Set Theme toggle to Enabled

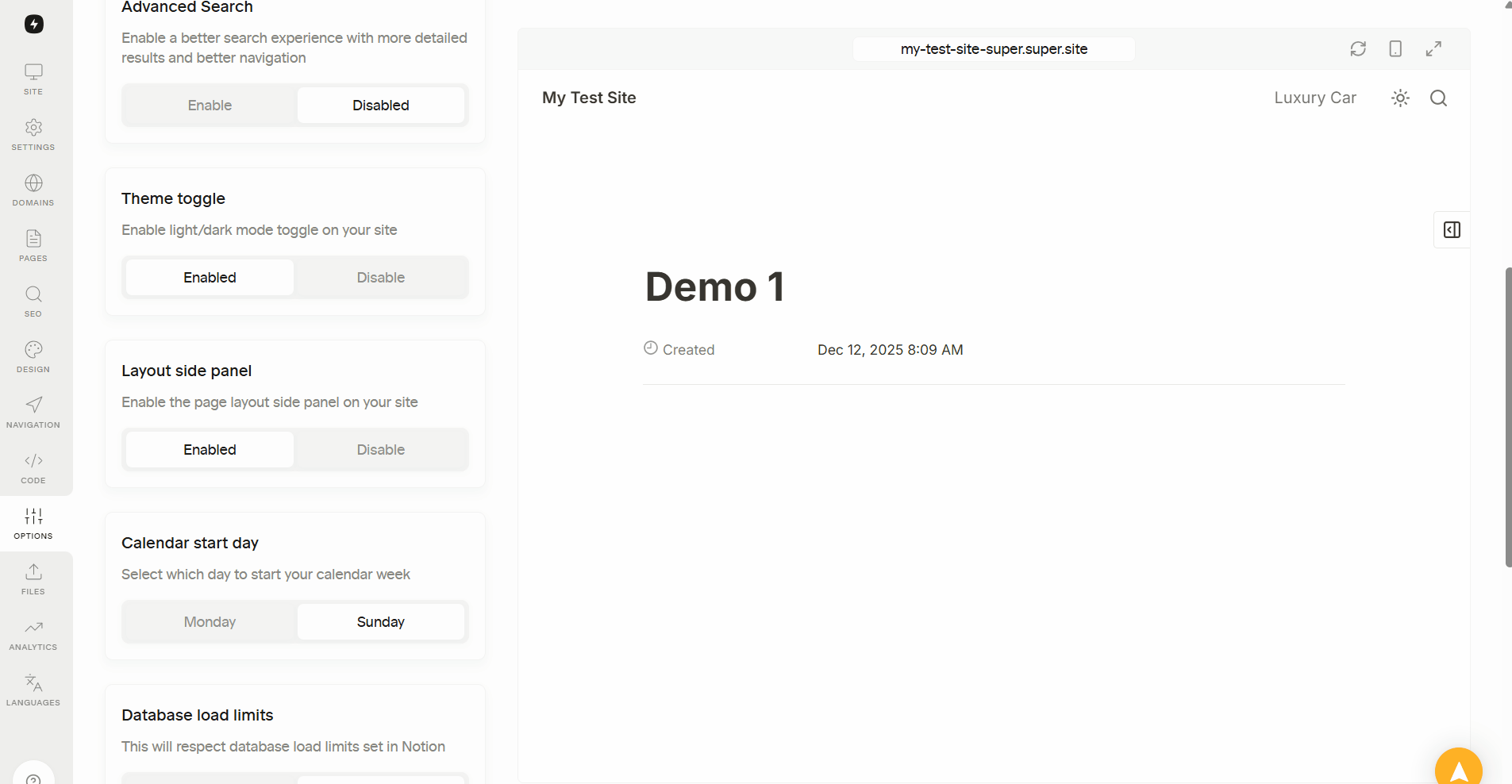tap(210, 277)
